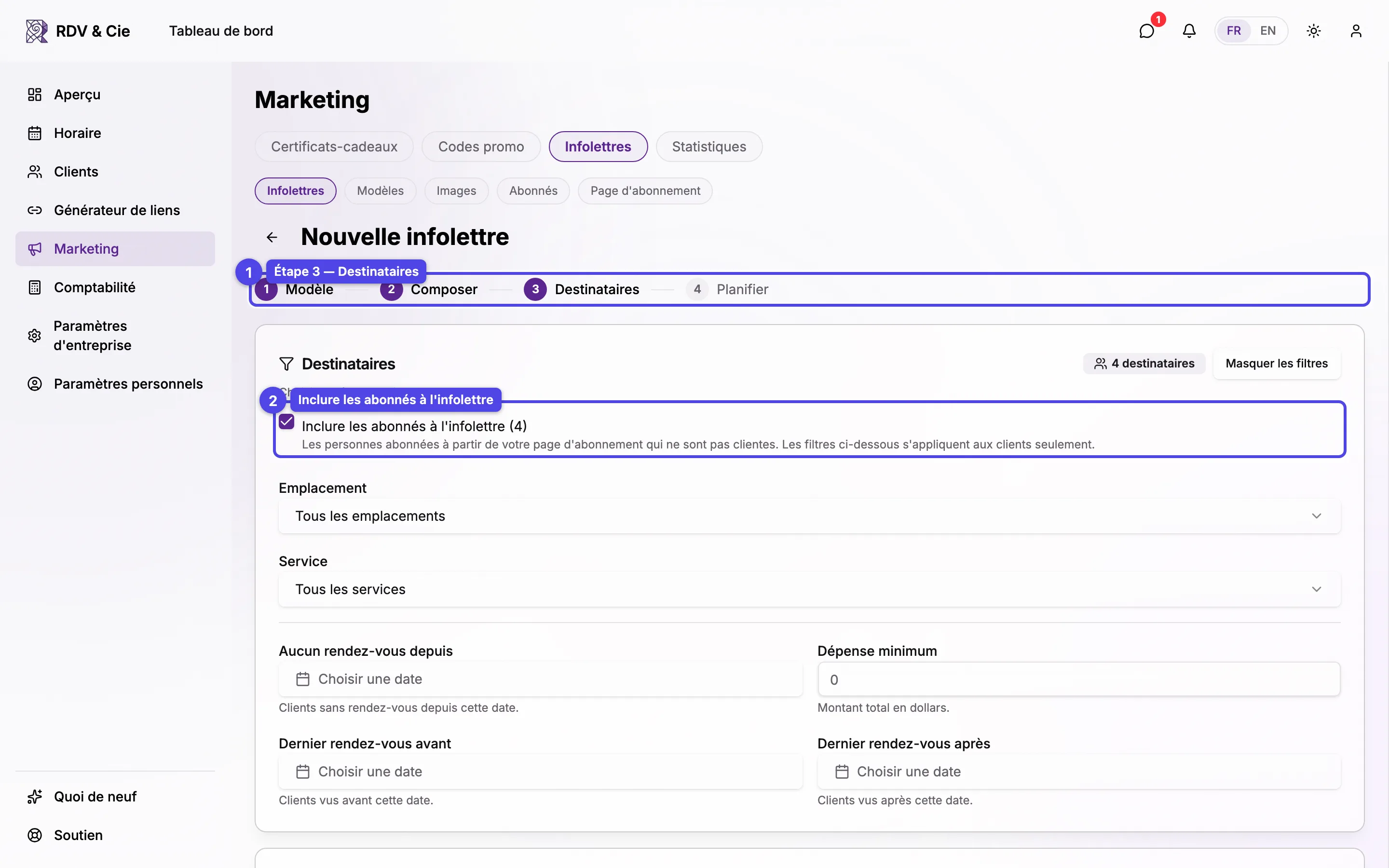1389x868 pixels.
Task: Open the Page d'abonnement sub-tab
Action: click(645, 190)
